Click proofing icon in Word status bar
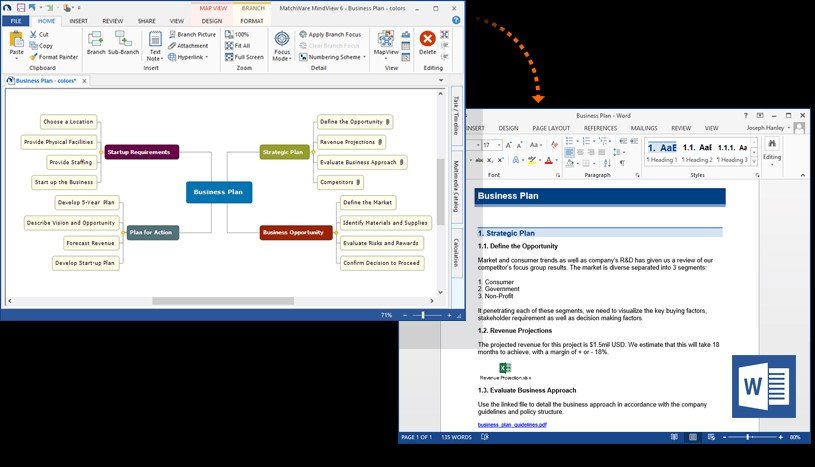The image size is (815, 467). pos(485,437)
